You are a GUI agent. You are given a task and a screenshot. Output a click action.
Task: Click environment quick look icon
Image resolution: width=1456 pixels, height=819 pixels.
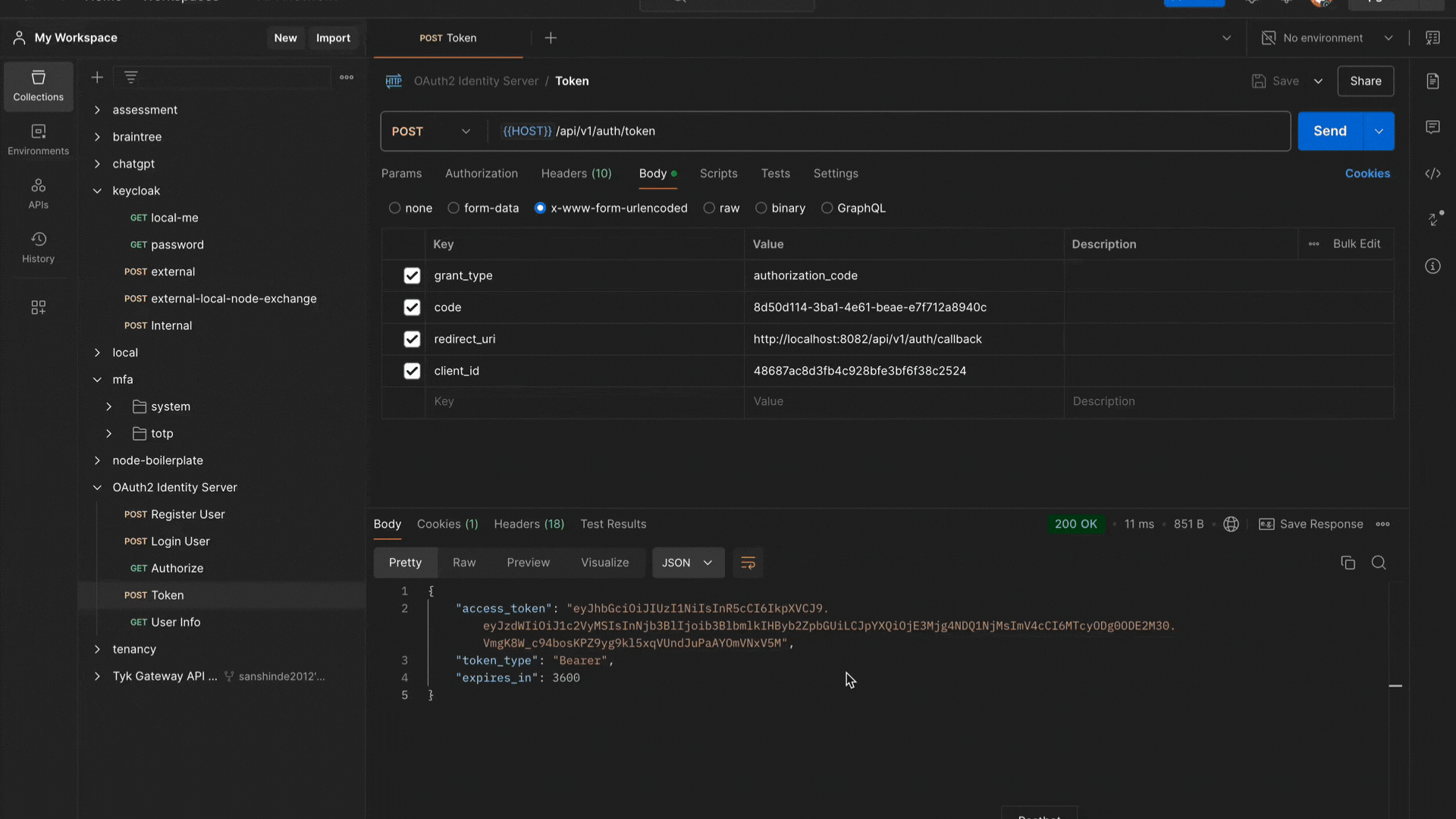[1432, 38]
